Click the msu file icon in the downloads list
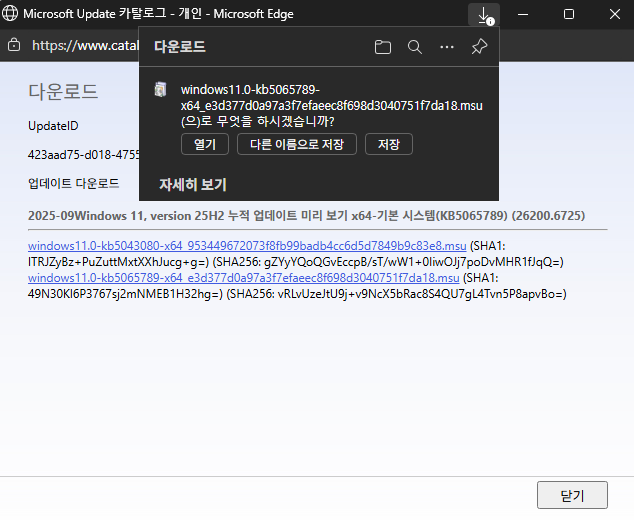 [x=161, y=89]
